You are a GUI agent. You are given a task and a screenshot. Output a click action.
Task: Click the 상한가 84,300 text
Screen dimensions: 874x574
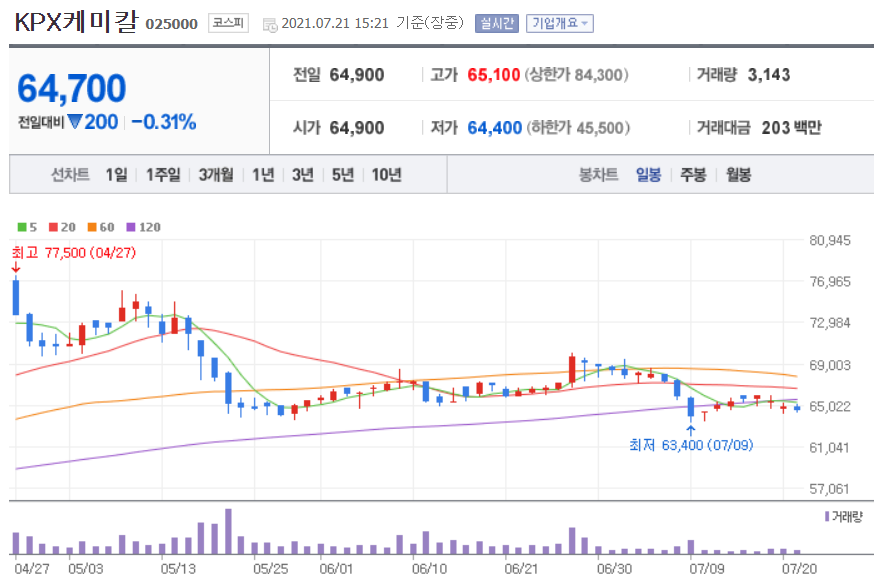click(x=576, y=75)
